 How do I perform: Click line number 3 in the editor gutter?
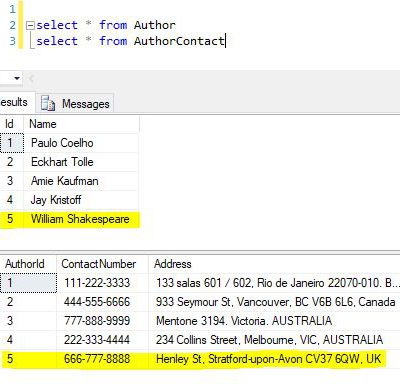pyautogui.click(x=12, y=41)
